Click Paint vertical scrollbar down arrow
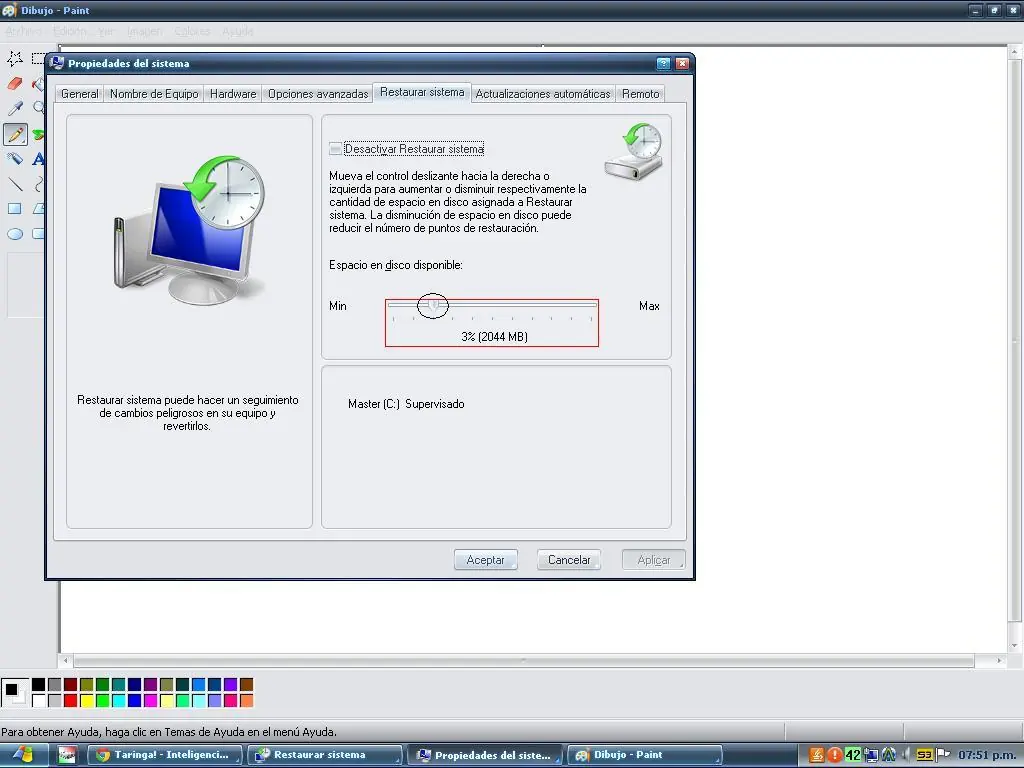Screen dimensions: 1024x768 1015,645
